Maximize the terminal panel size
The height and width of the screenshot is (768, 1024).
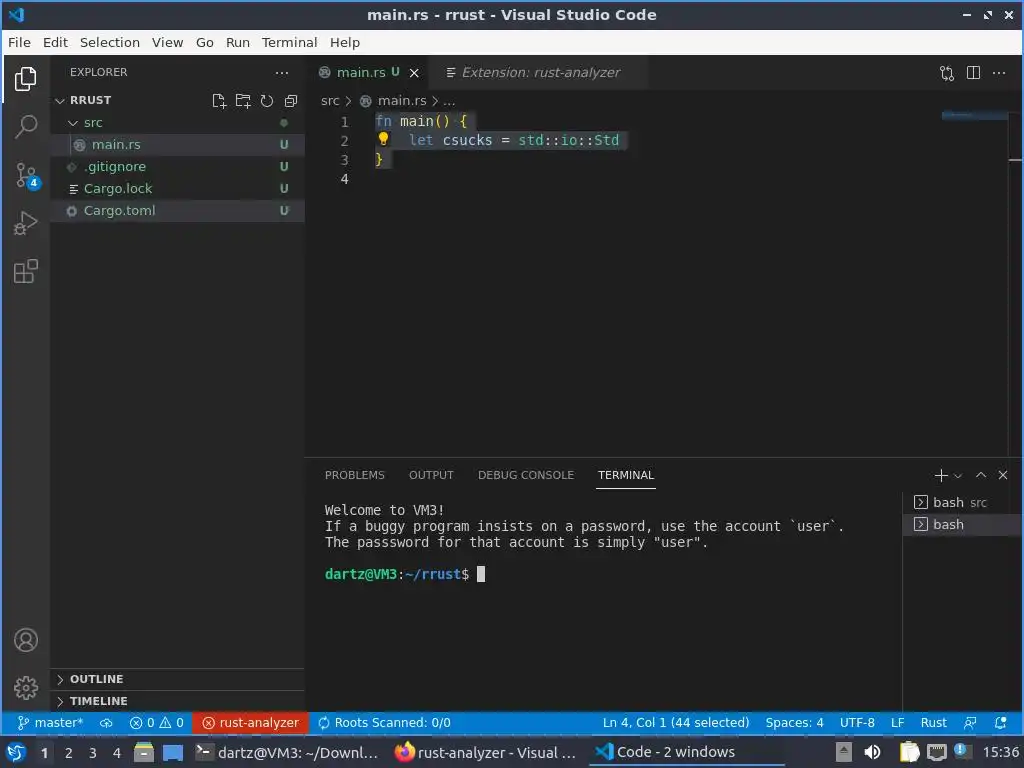(981, 475)
